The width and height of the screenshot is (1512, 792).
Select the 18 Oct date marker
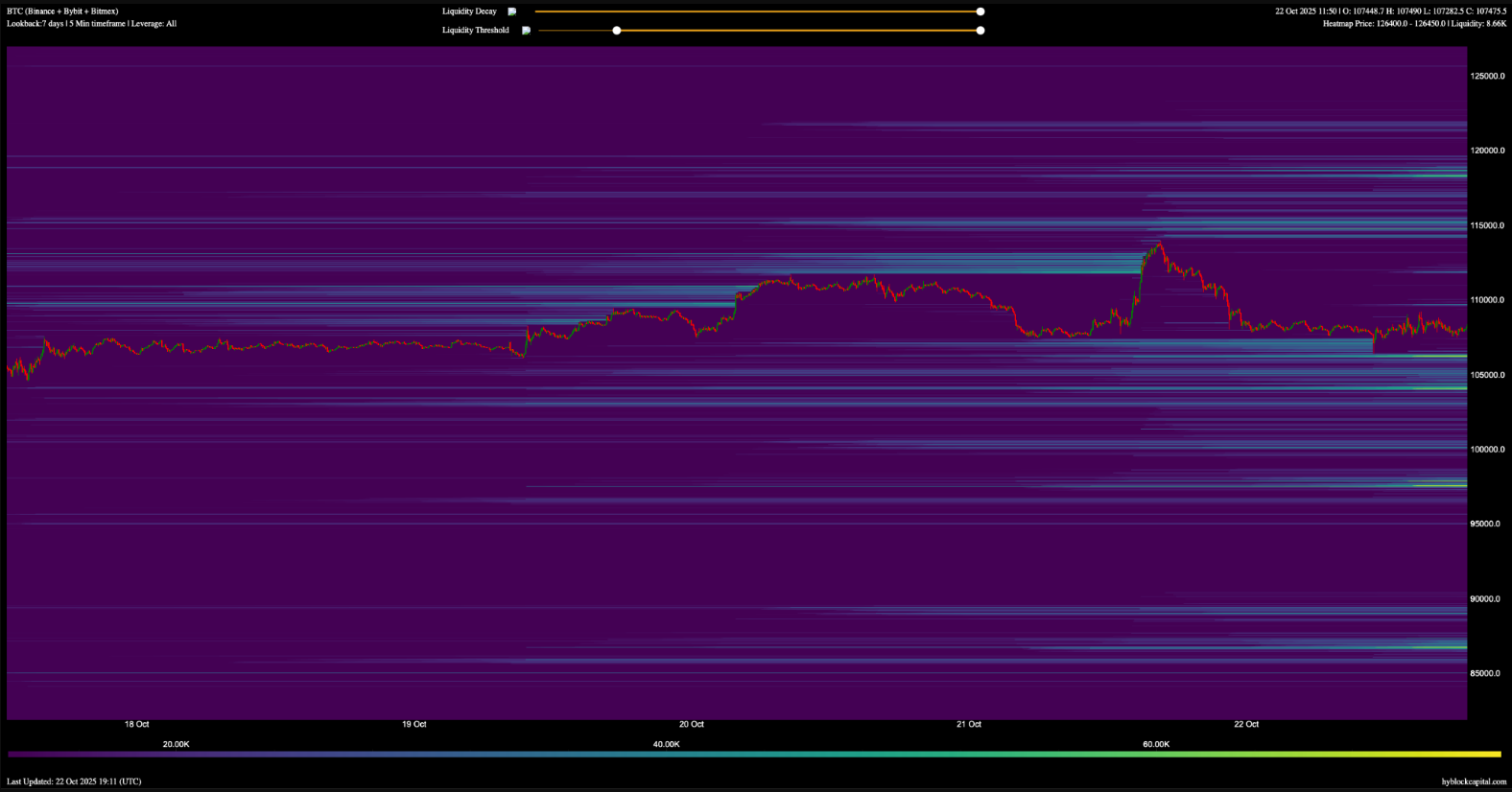(x=136, y=725)
